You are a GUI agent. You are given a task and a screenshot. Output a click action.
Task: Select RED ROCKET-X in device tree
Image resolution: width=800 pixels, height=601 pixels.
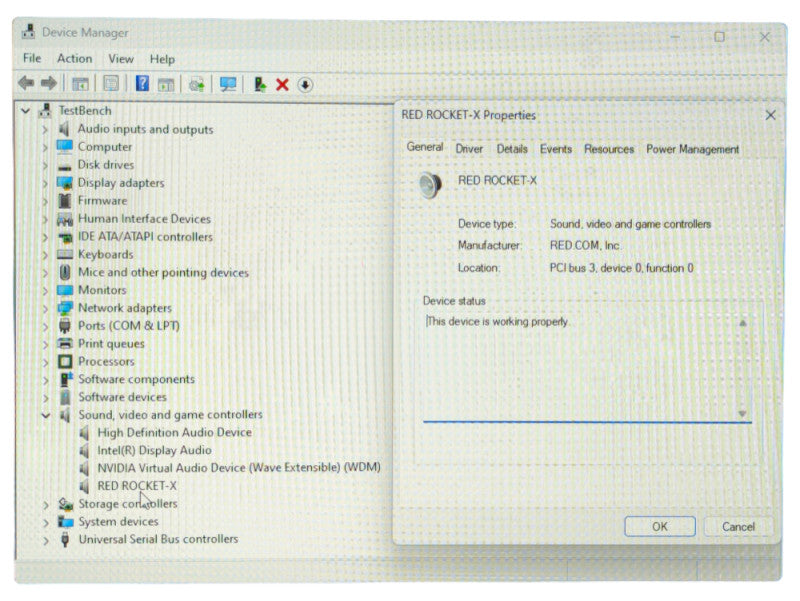pos(137,486)
